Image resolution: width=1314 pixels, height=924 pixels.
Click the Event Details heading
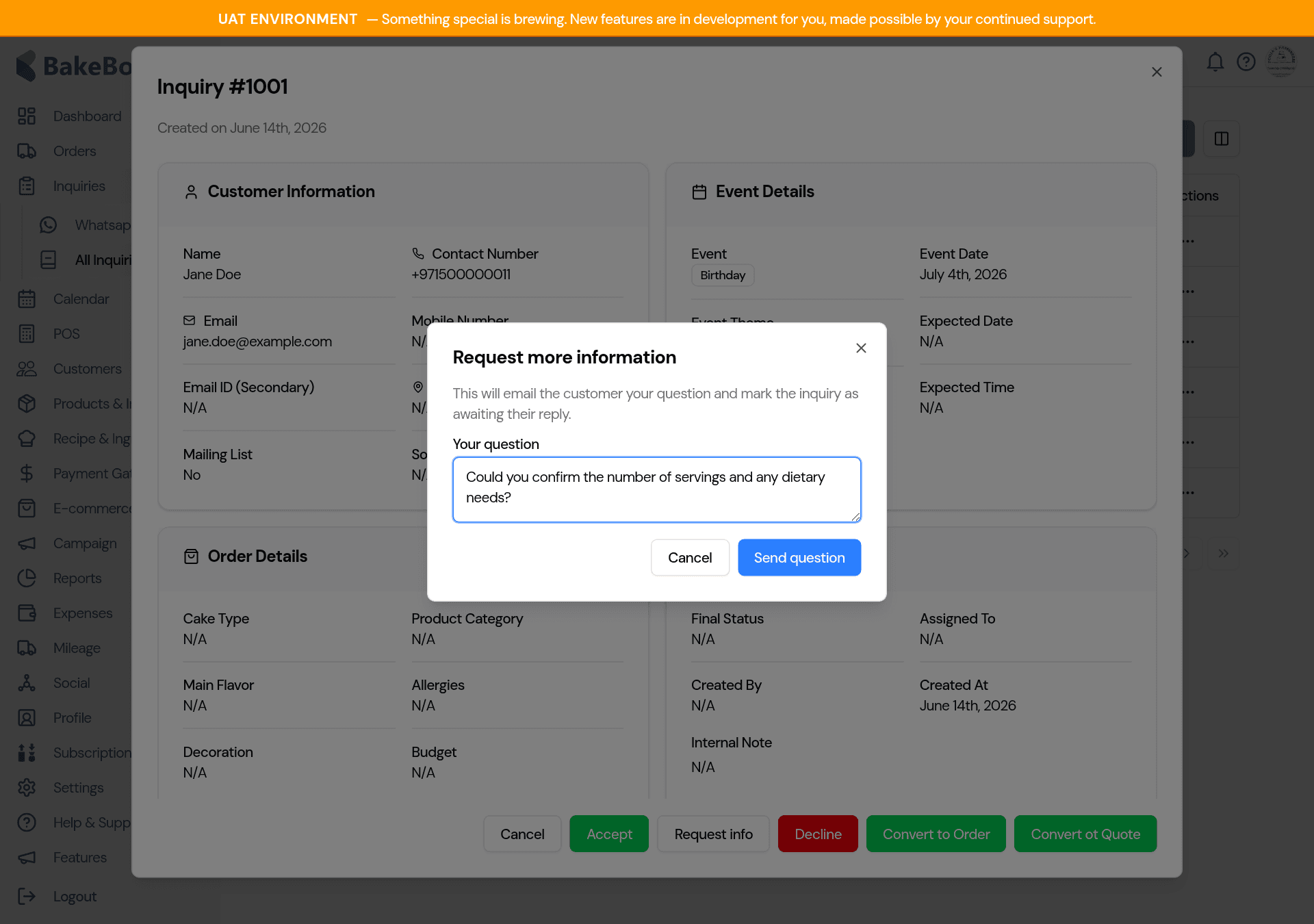point(765,192)
